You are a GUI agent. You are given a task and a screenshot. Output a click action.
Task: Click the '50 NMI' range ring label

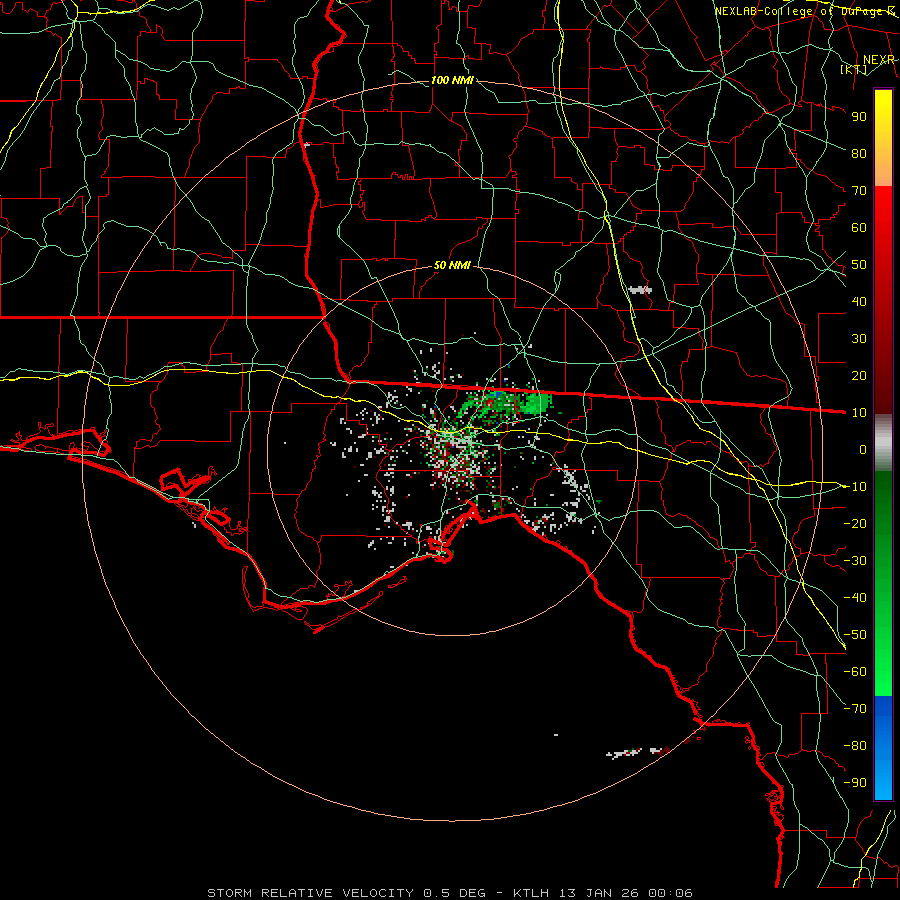tap(452, 265)
